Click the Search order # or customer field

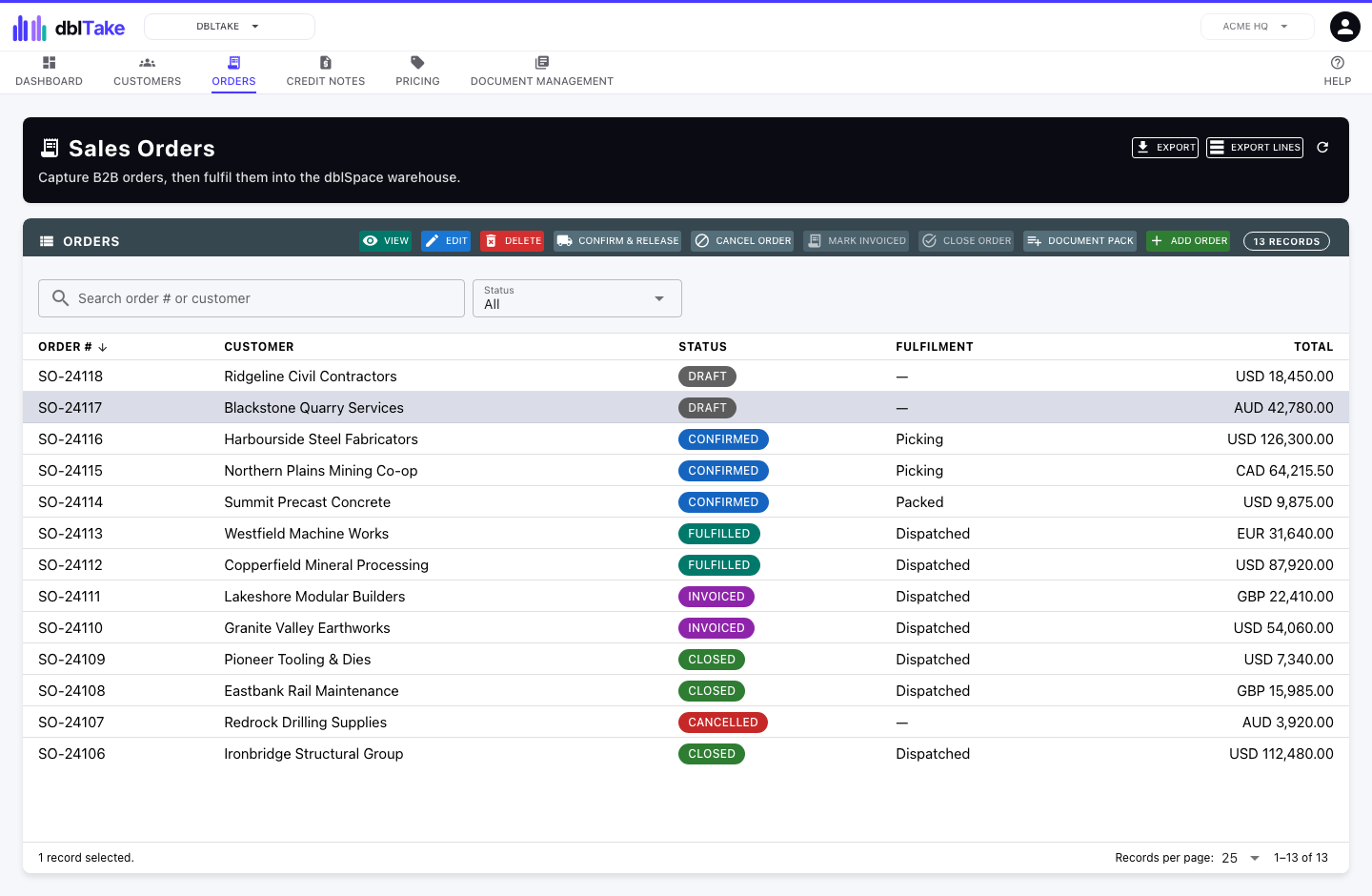tap(252, 298)
